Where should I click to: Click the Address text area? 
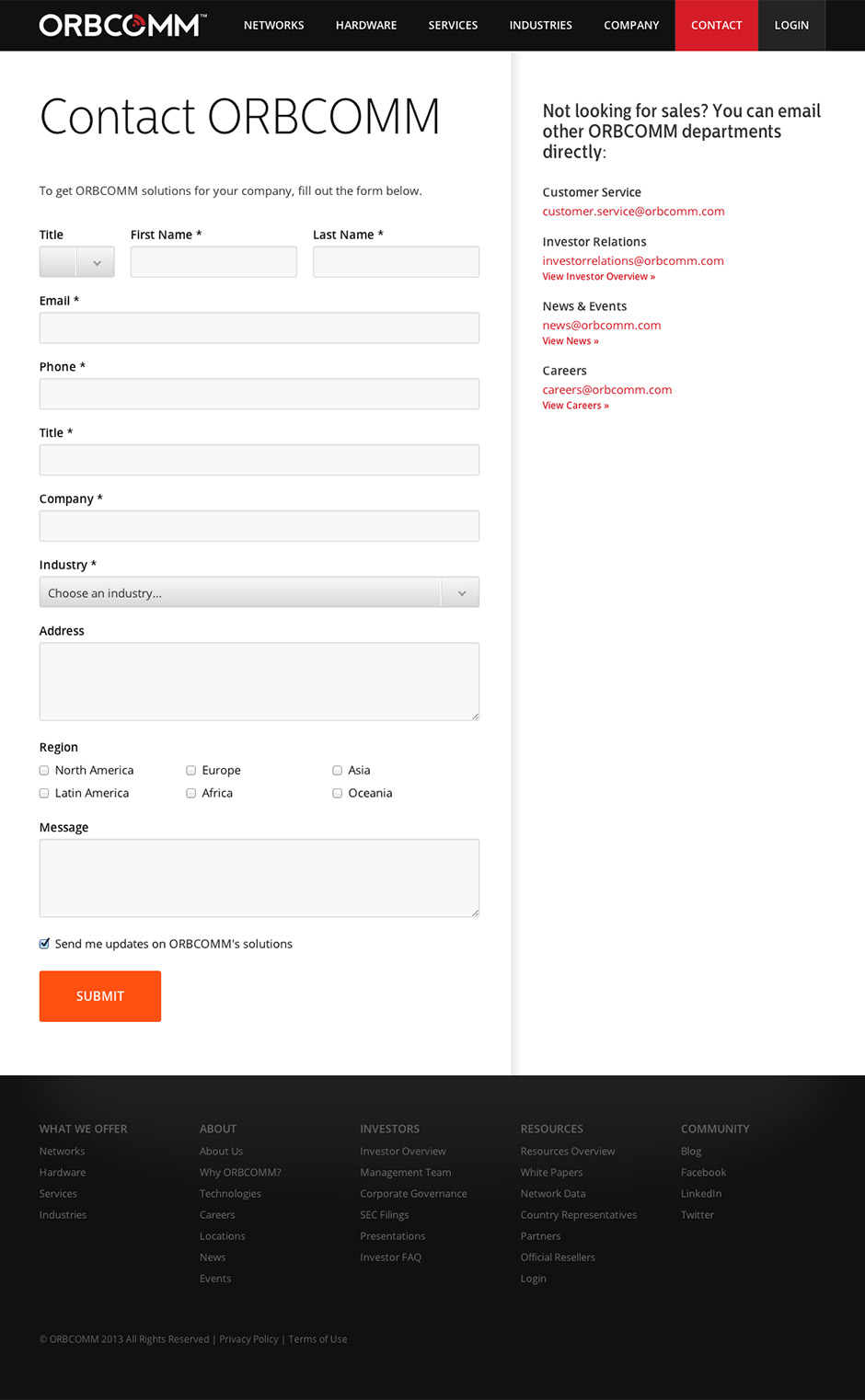pos(259,683)
